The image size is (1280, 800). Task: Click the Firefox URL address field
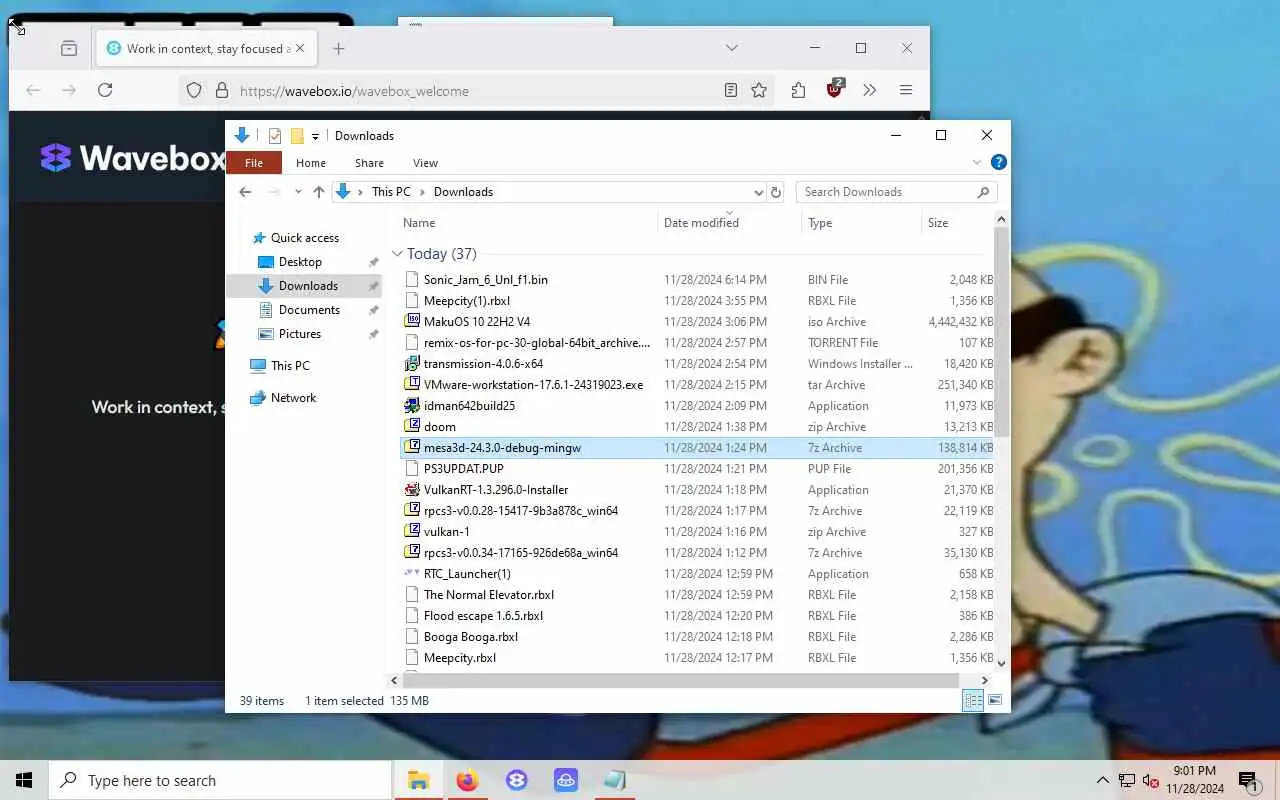(x=474, y=90)
